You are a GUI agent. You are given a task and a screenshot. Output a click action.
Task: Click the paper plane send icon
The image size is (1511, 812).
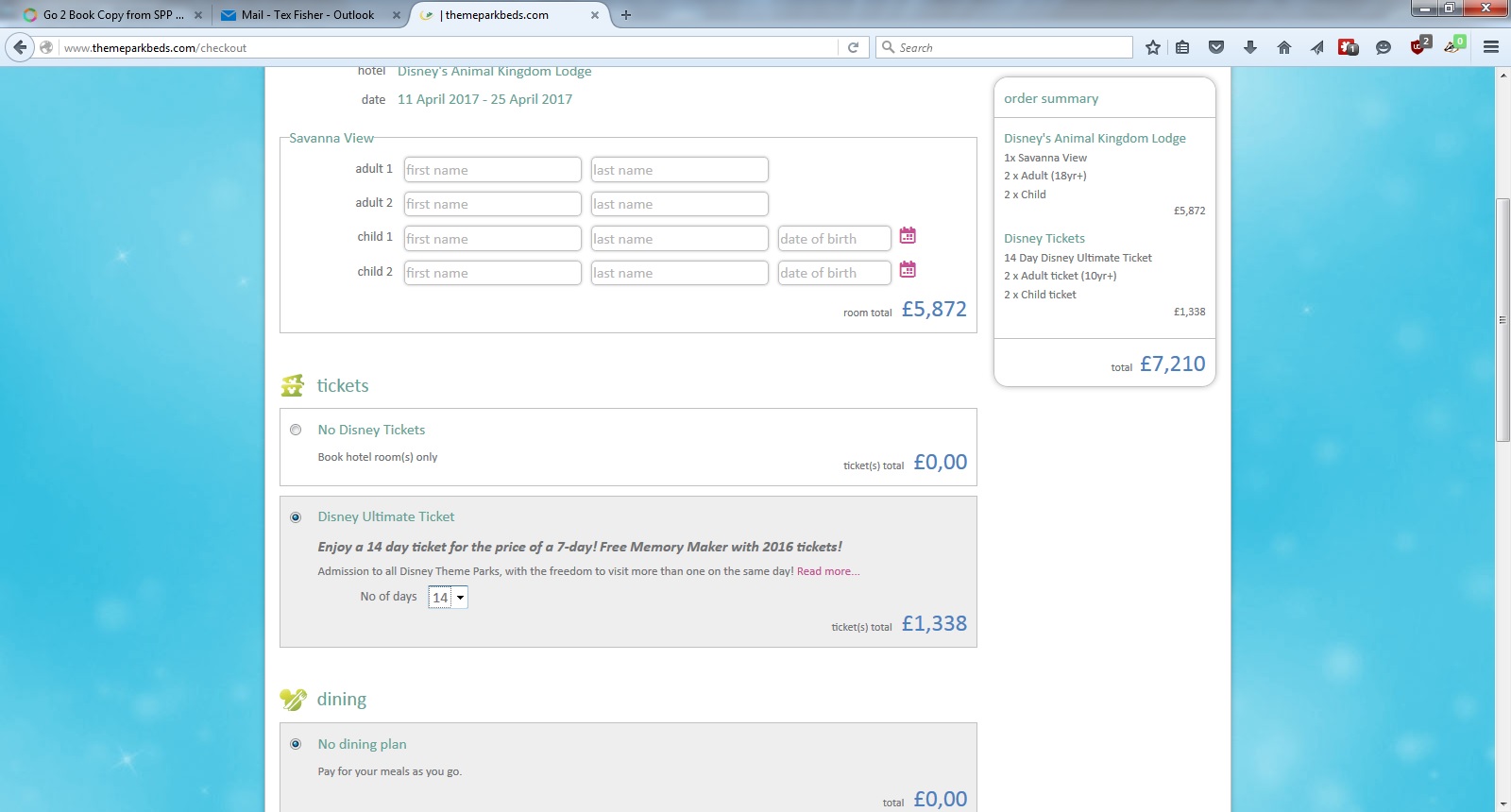[x=1317, y=47]
